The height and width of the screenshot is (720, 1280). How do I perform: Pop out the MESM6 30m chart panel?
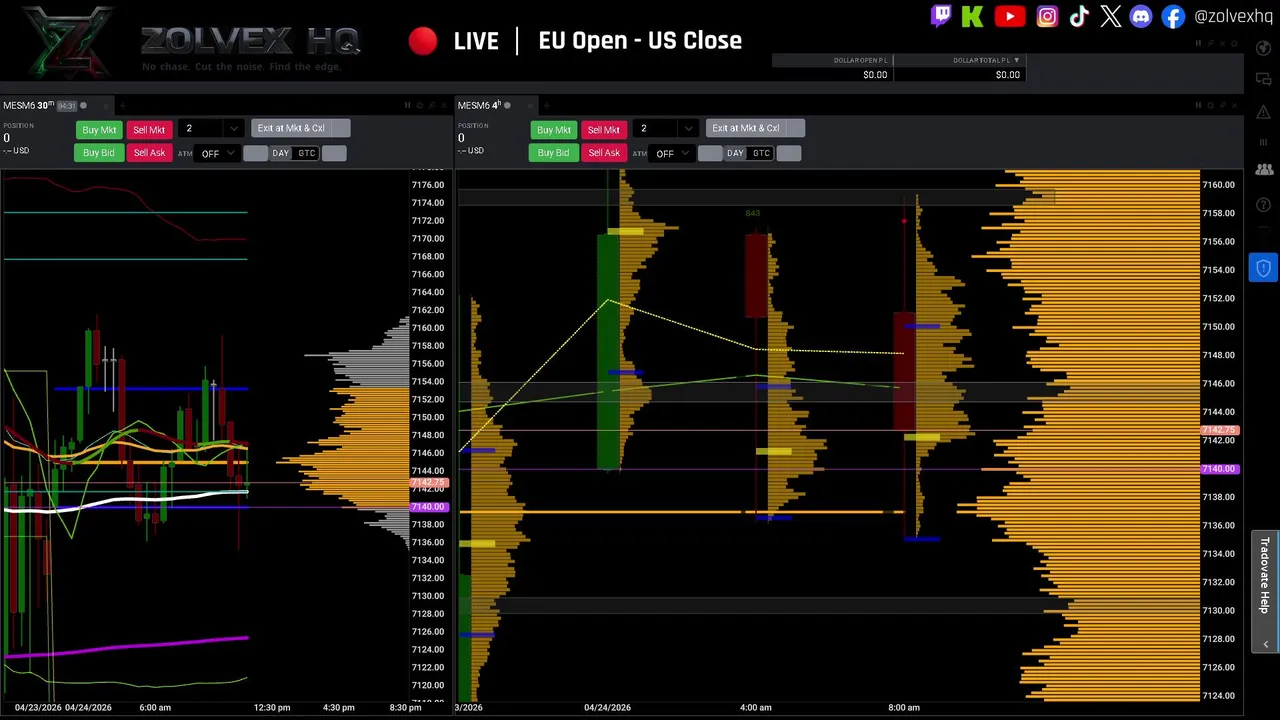(x=432, y=105)
